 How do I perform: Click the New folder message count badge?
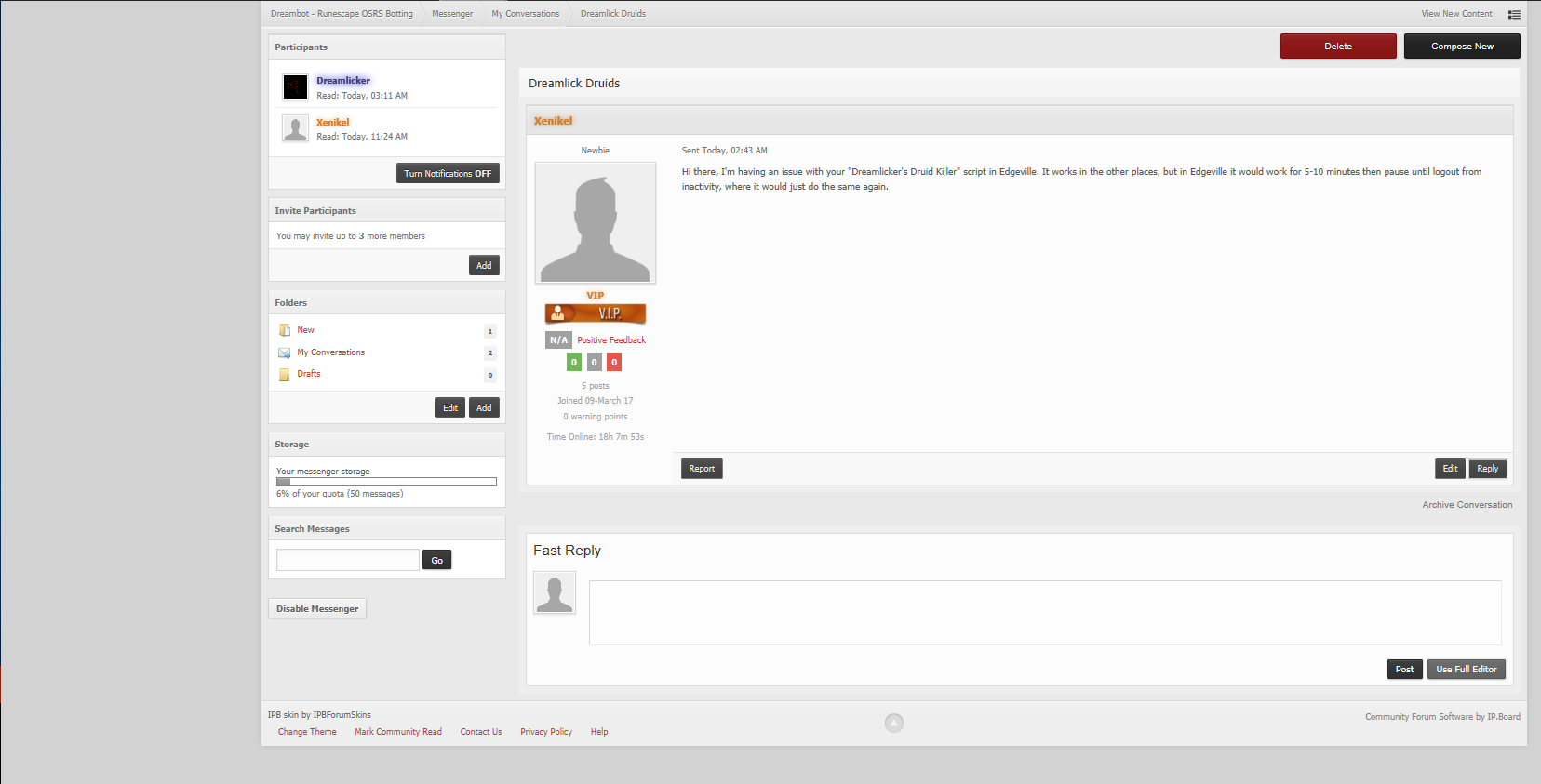tap(490, 331)
